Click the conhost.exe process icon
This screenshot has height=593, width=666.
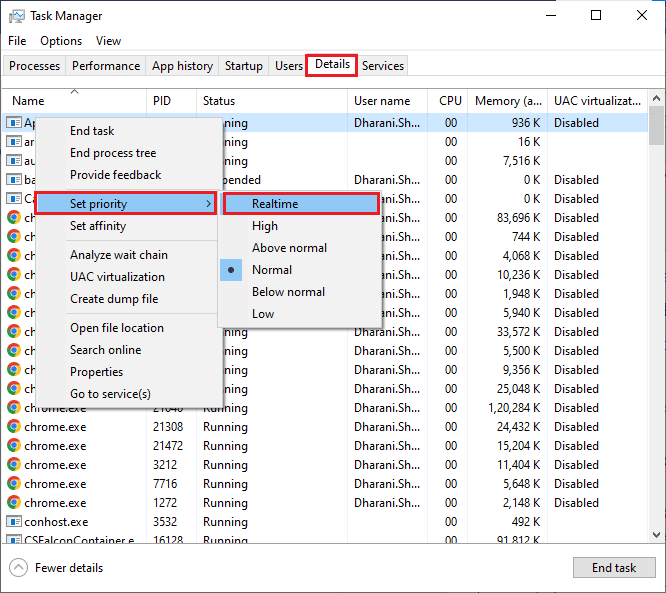click(x=14, y=522)
